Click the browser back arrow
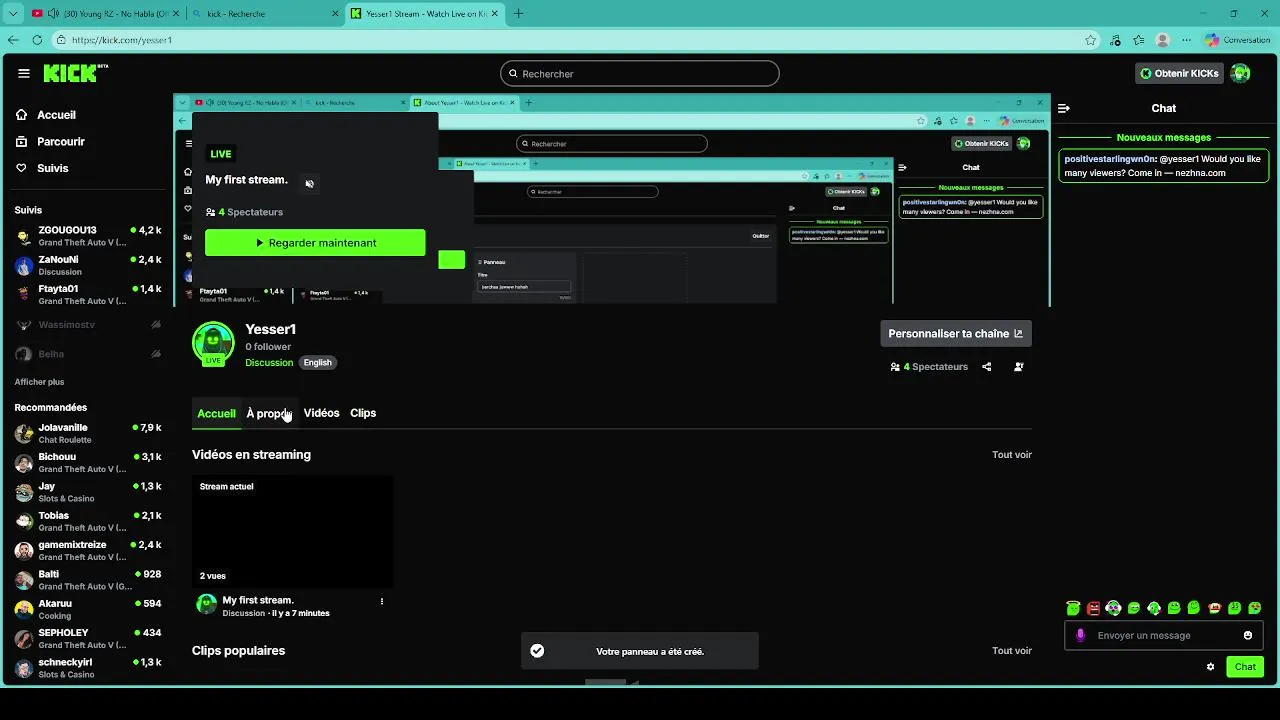 [x=13, y=40]
